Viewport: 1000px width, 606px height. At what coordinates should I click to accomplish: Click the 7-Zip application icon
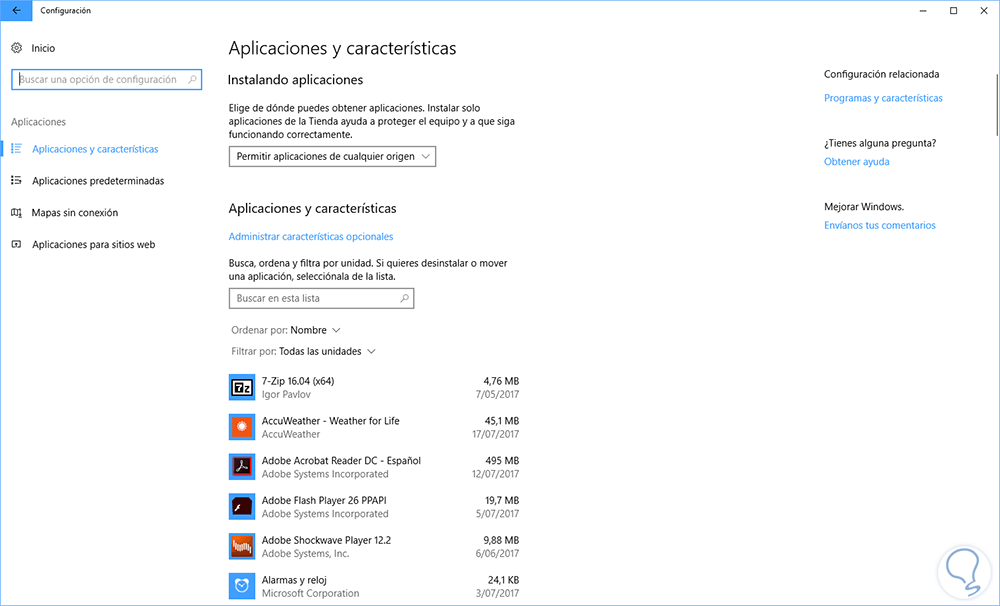[242, 387]
